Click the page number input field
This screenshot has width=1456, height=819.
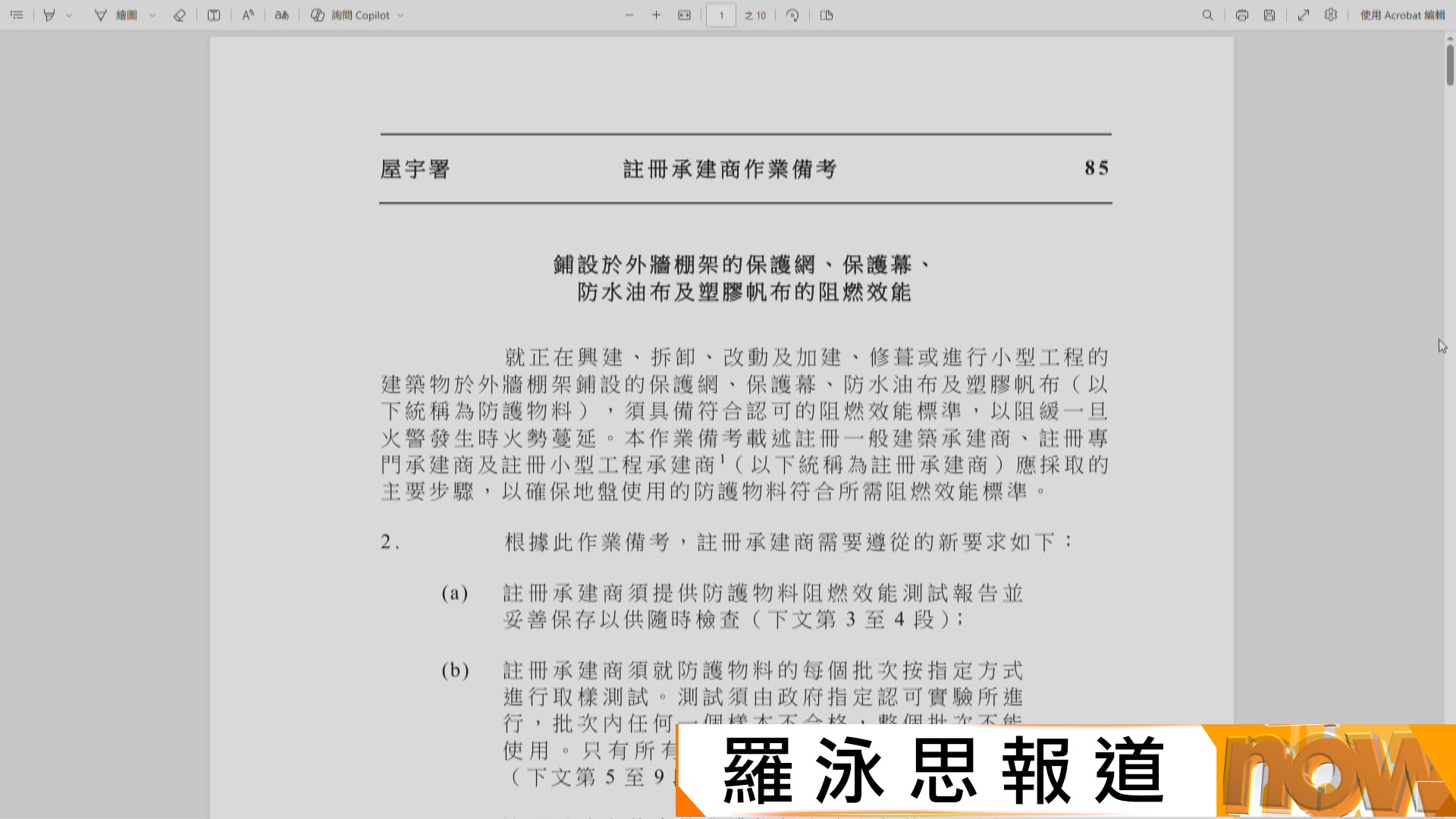point(721,15)
